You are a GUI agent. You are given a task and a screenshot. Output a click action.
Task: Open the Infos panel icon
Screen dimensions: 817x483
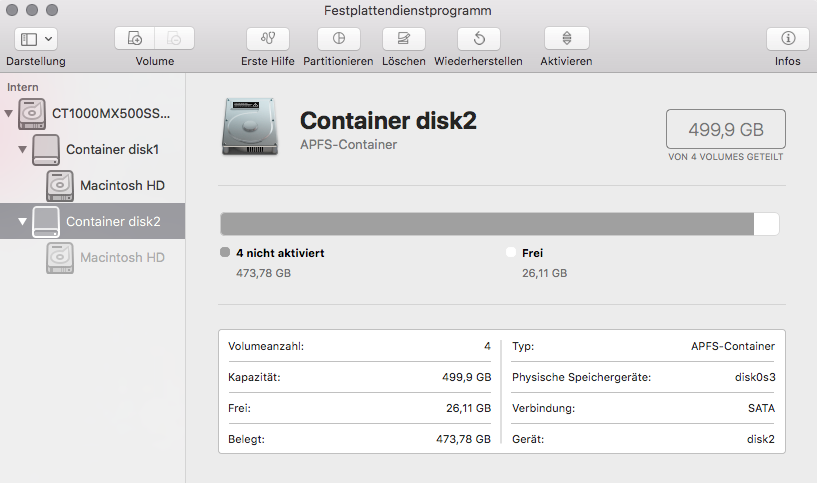point(787,39)
